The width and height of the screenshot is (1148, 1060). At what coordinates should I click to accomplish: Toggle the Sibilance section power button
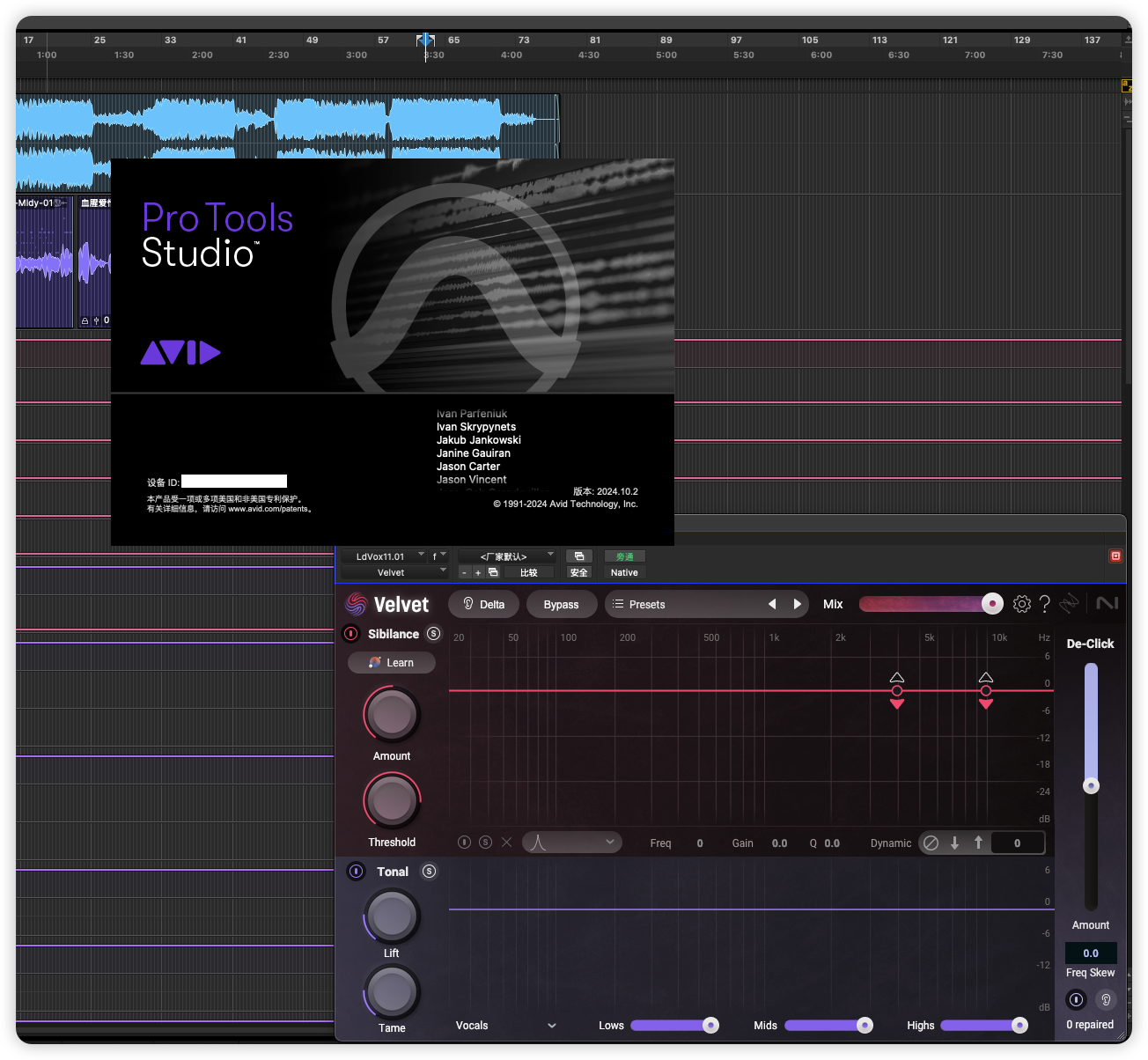coord(350,634)
